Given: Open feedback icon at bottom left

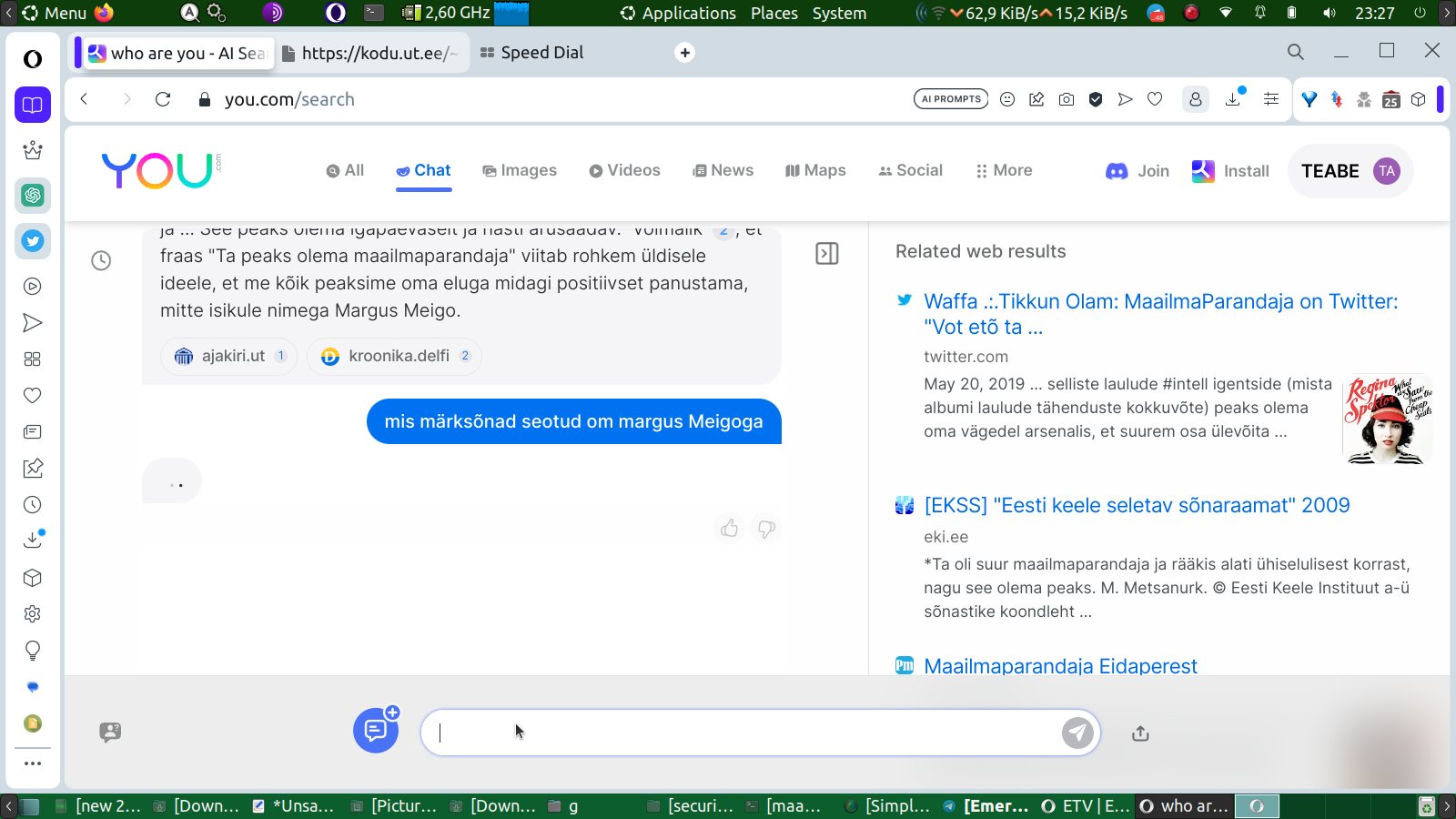Looking at the screenshot, I should click(x=110, y=733).
